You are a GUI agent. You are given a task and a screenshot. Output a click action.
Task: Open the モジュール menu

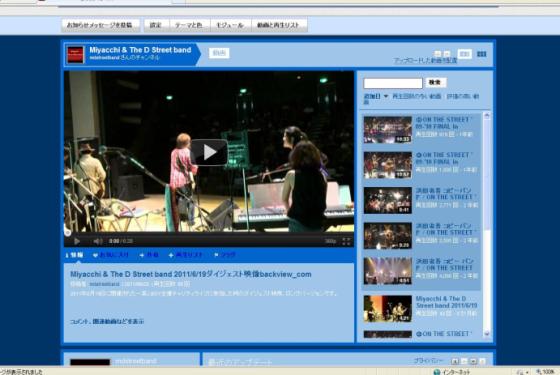tap(230, 25)
